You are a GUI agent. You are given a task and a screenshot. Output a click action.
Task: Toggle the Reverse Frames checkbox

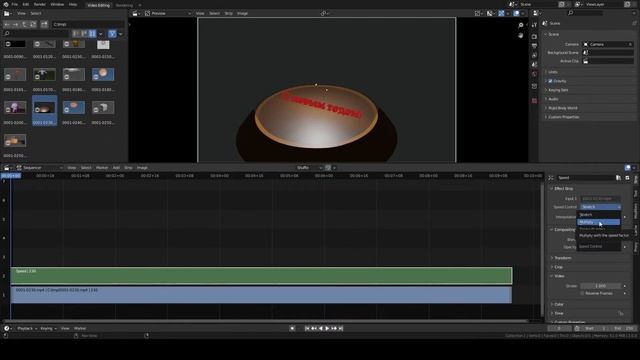point(582,293)
